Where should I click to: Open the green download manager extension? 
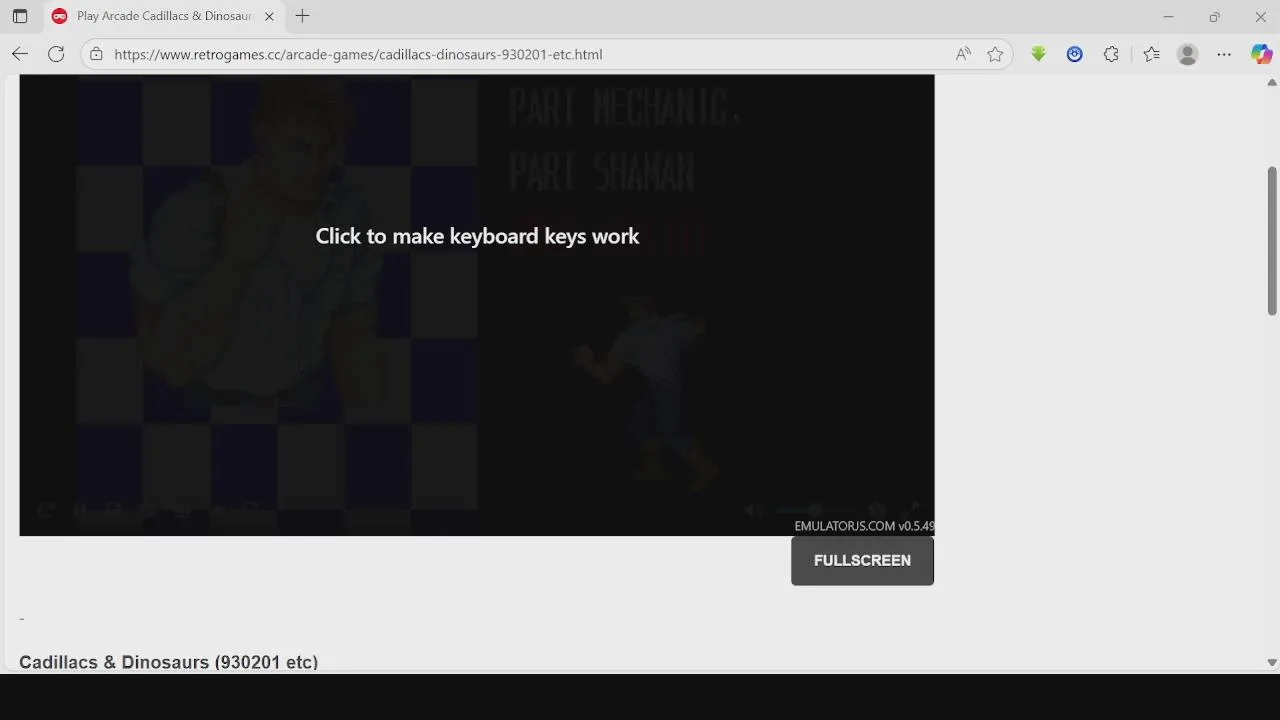[1038, 54]
